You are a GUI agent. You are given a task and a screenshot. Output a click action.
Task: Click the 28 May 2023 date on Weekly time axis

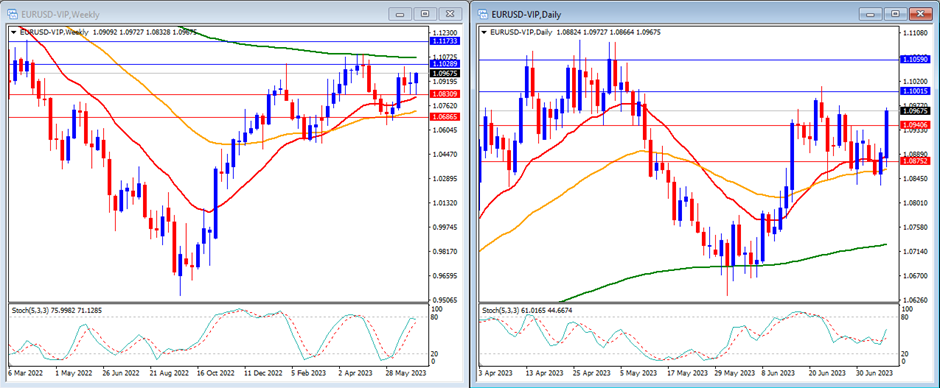[405, 372]
